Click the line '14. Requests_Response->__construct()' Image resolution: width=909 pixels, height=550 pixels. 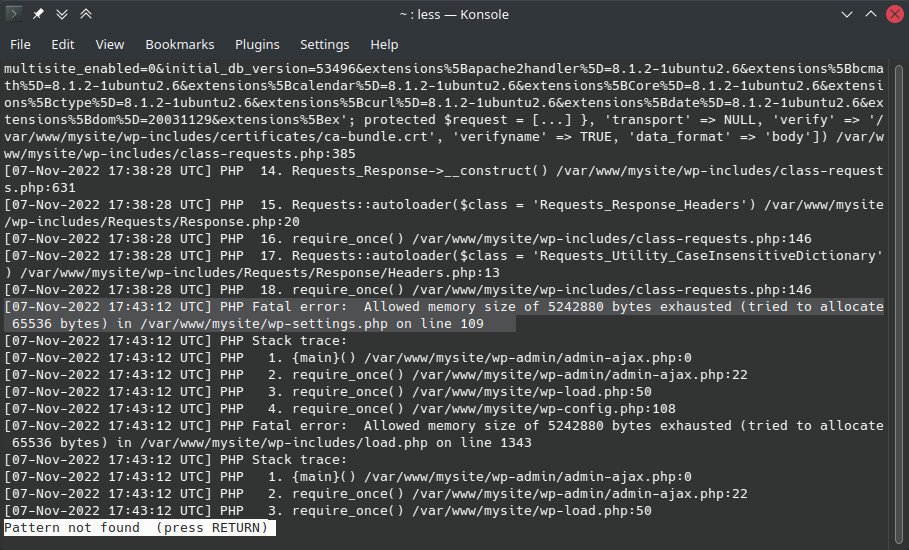pyautogui.click(x=443, y=179)
